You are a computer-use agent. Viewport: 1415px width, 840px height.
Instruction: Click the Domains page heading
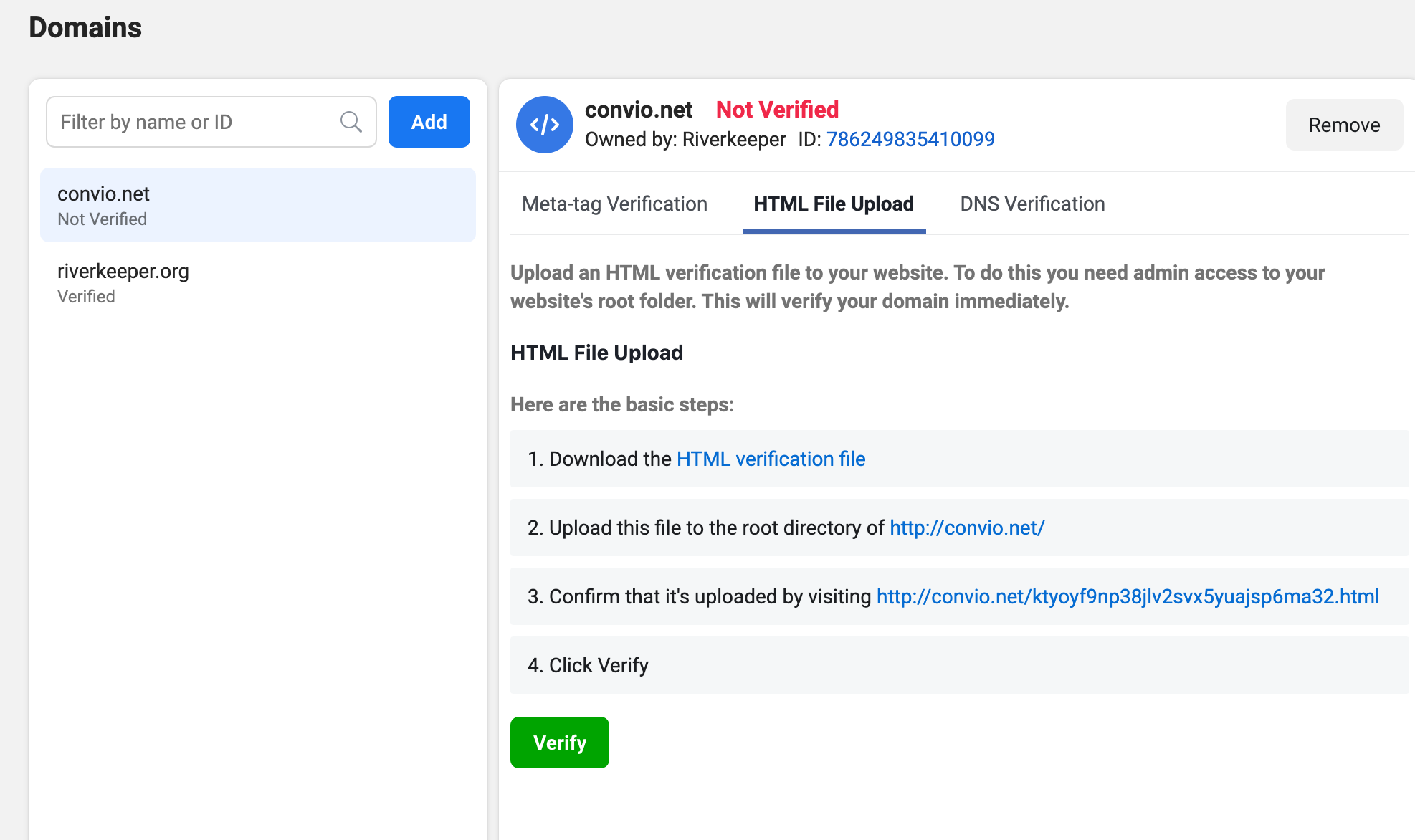85,27
